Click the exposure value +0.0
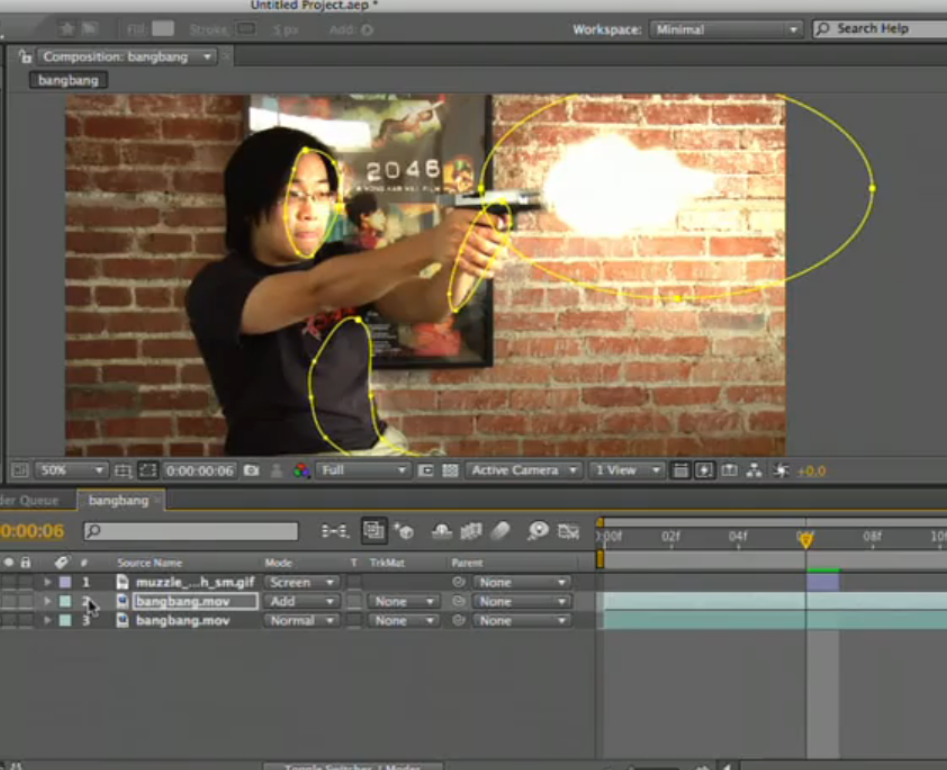This screenshot has height=770, width=947. click(811, 471)
